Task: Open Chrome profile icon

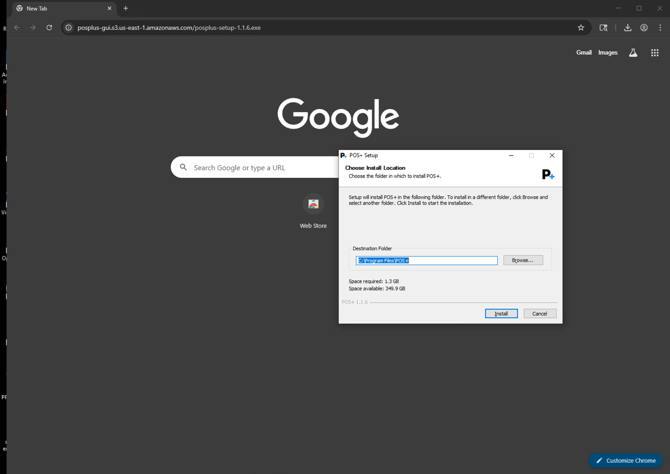Action: tap(644, 28)
